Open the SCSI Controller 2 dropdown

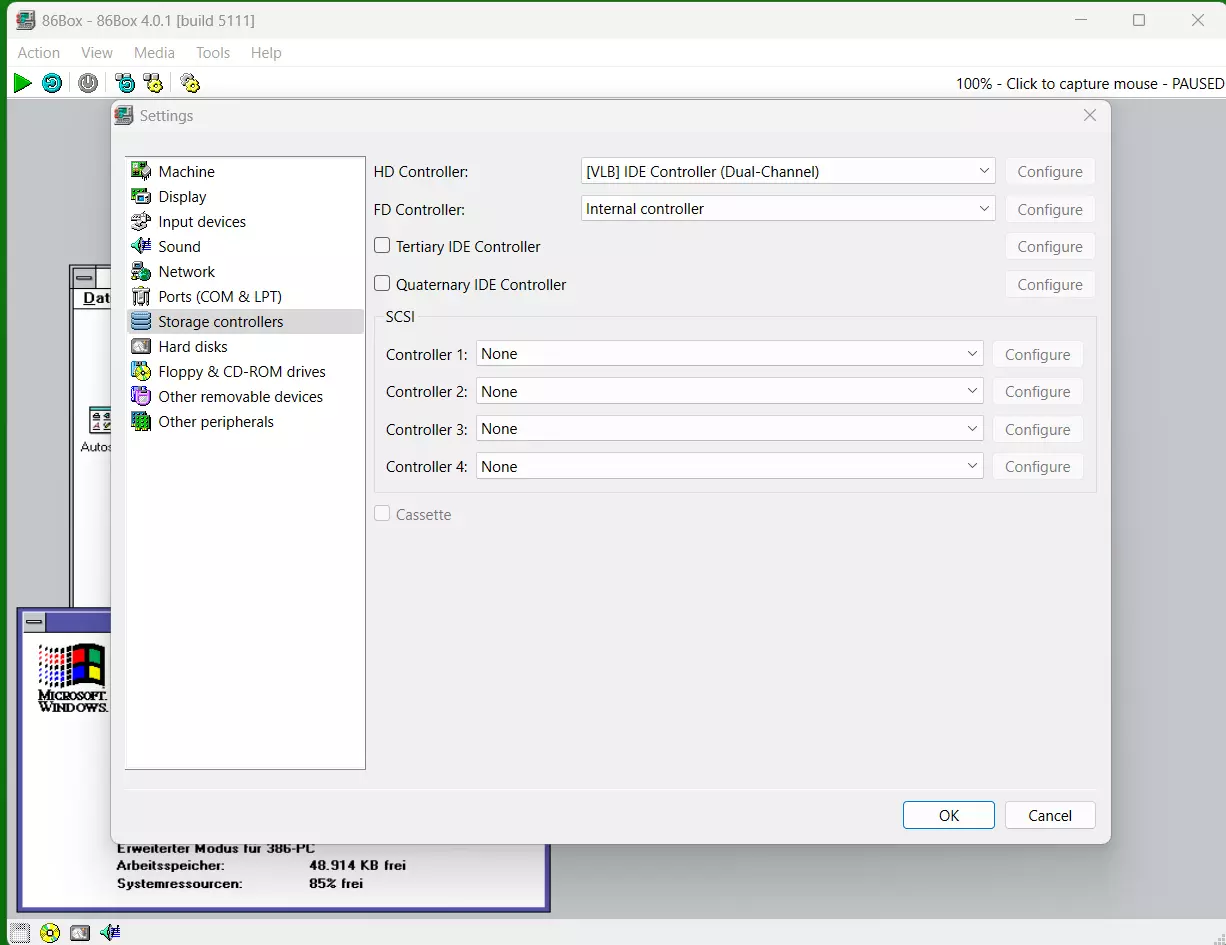pos(730,392)
